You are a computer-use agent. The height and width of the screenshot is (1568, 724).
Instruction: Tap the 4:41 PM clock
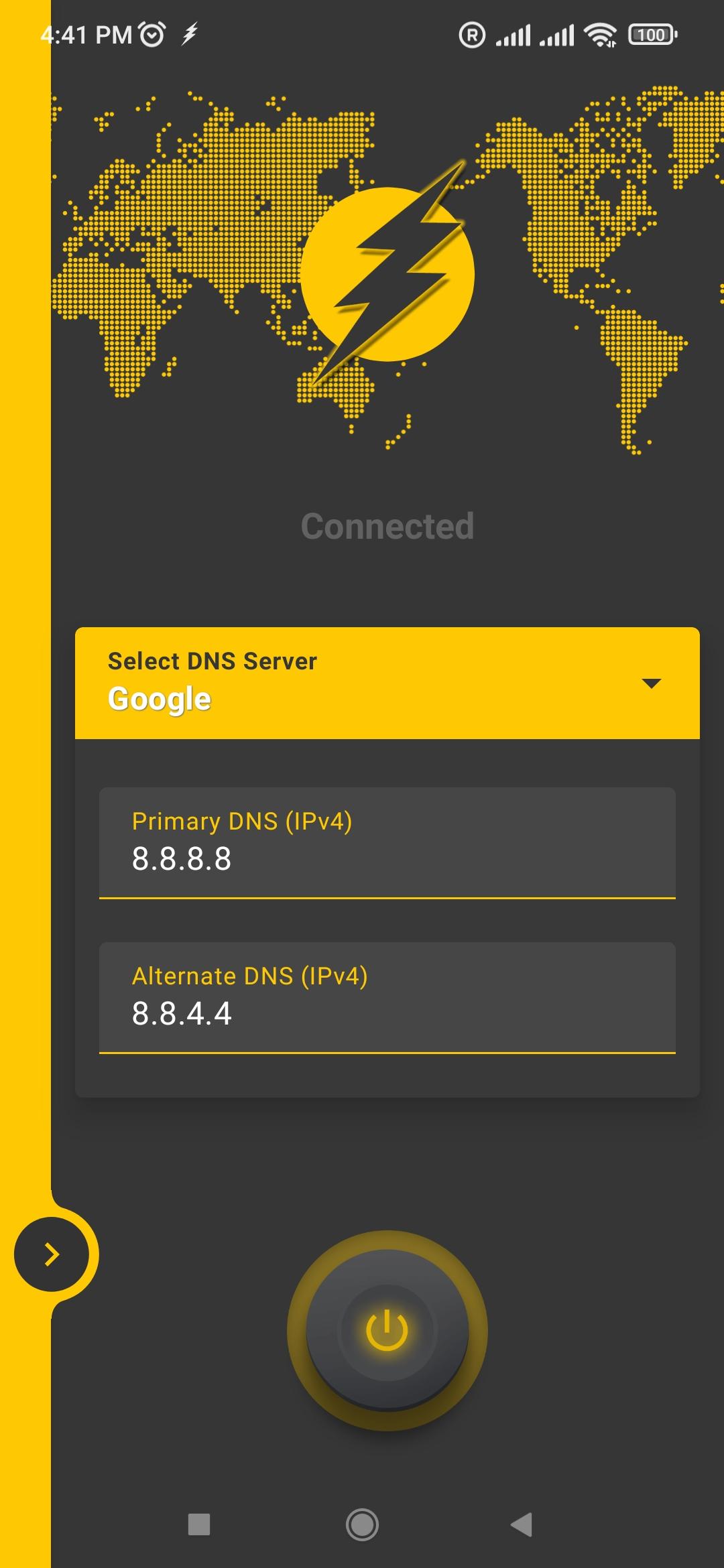86,35
